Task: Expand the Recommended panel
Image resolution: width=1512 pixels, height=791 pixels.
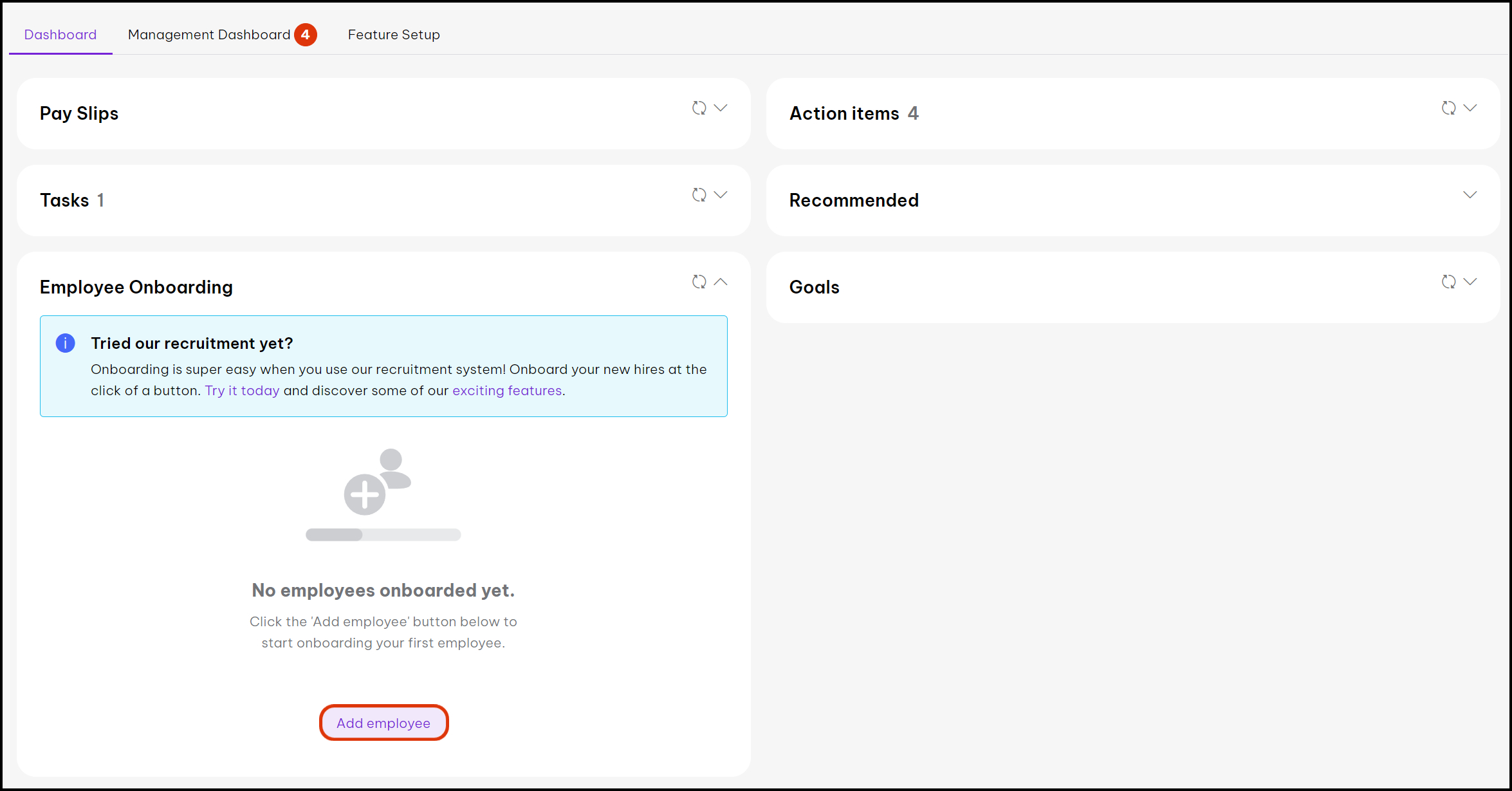Action: tap(1470, 195)
